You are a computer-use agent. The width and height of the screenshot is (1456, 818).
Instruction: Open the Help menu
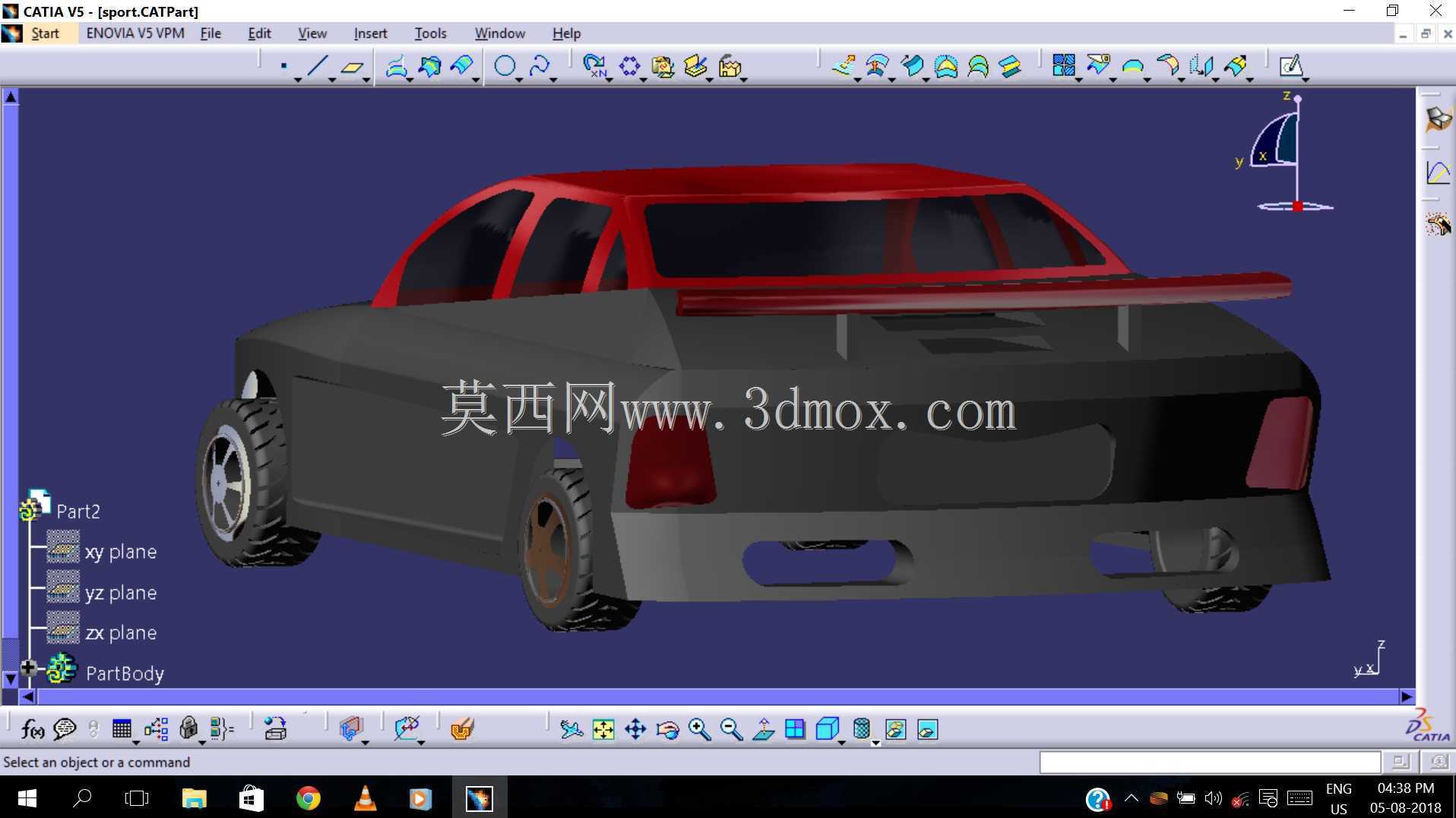pyautogui.click(x=566, y=33)
